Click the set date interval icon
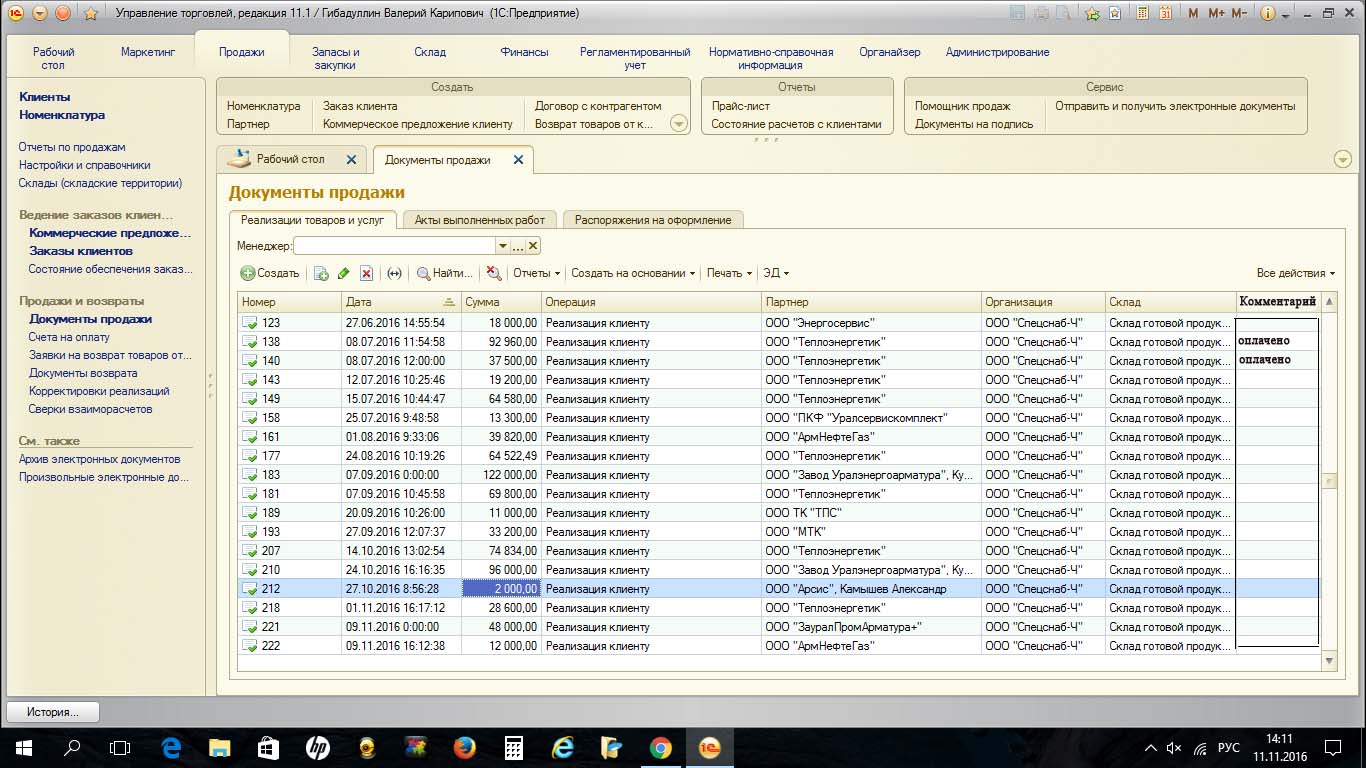The height and width of the screenshot is (768, 1366). [394, 273]
